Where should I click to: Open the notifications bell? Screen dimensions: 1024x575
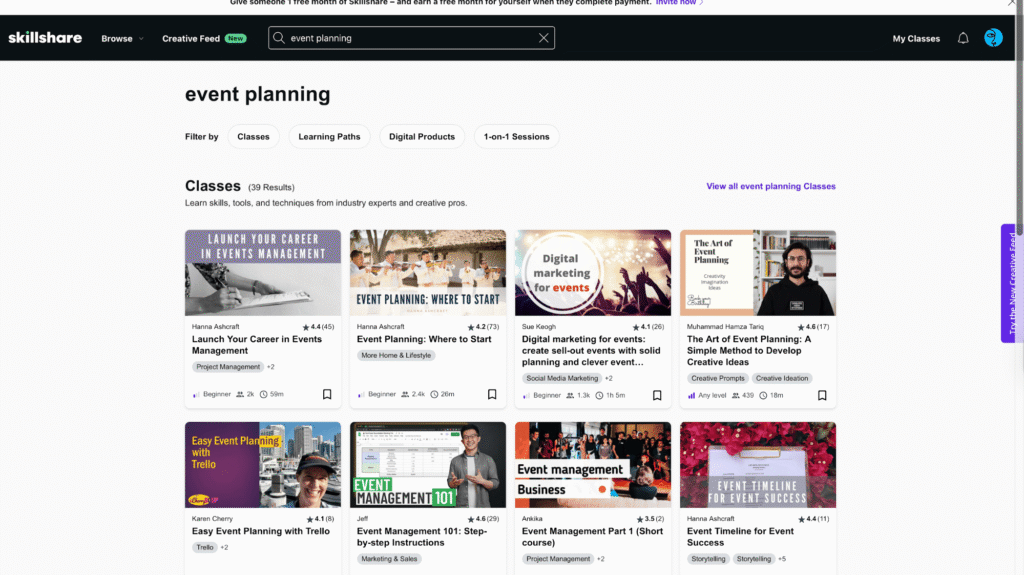[x=963, y=38]
